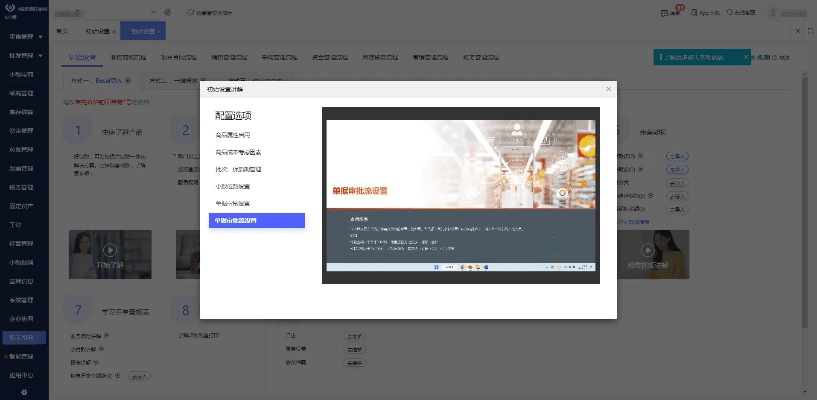The width and height of the screenshot is (817, 400).
Task: Select the 方式一 Excel导入 tab
Action: [x=97, y=79]
